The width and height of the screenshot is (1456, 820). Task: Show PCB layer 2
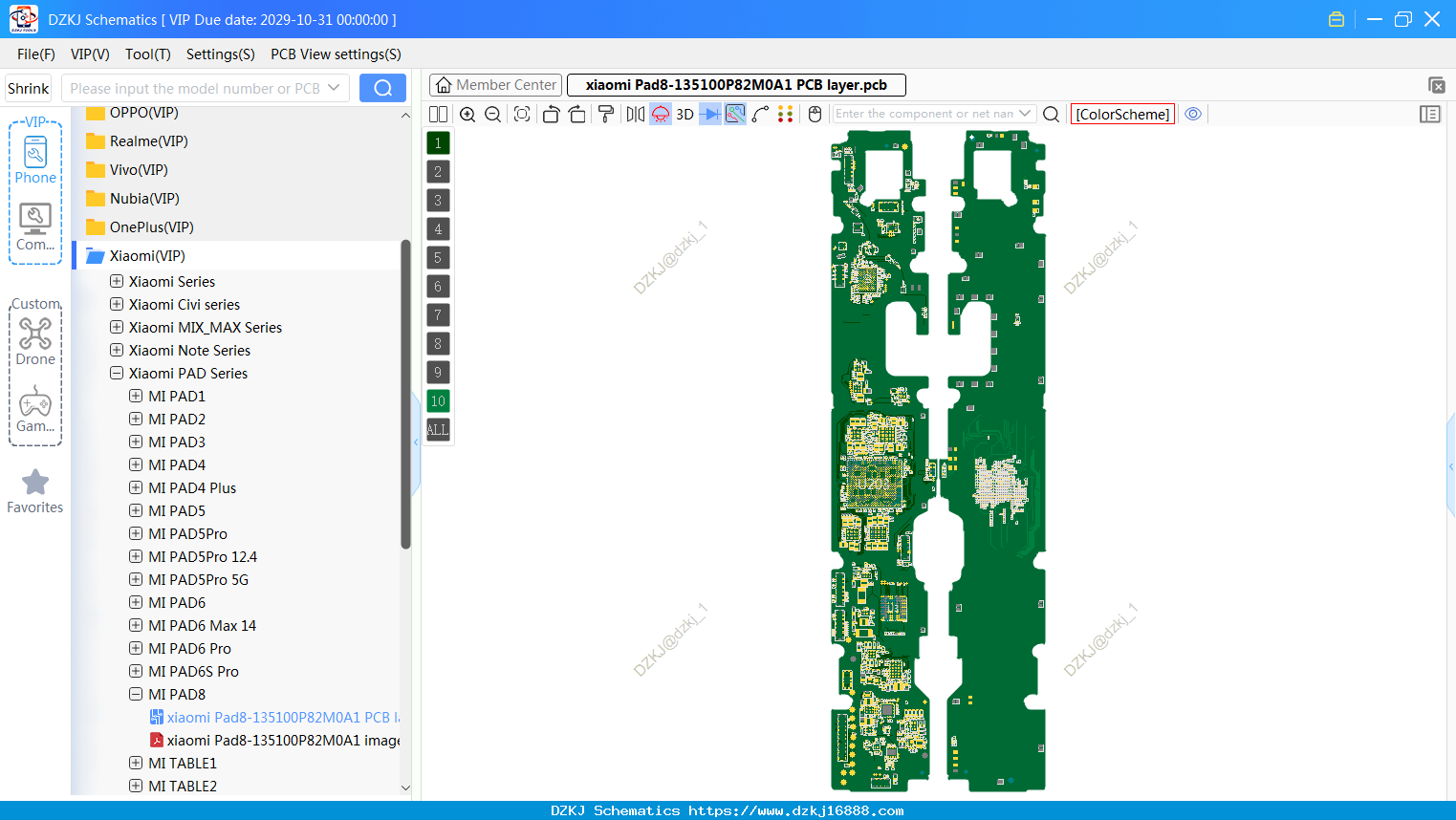tap(438, 172)
